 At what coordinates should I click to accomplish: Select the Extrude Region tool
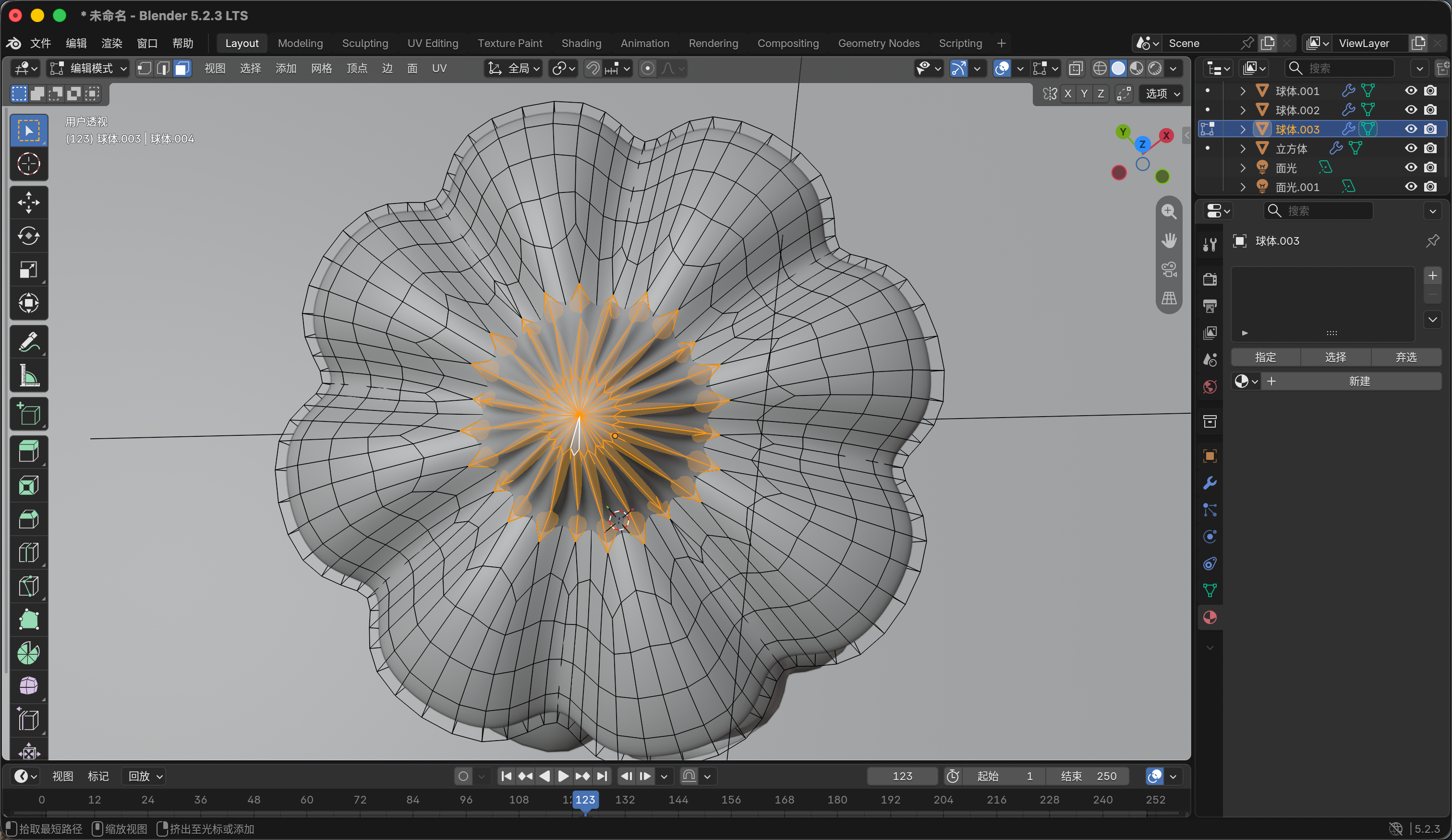[29, 452]
